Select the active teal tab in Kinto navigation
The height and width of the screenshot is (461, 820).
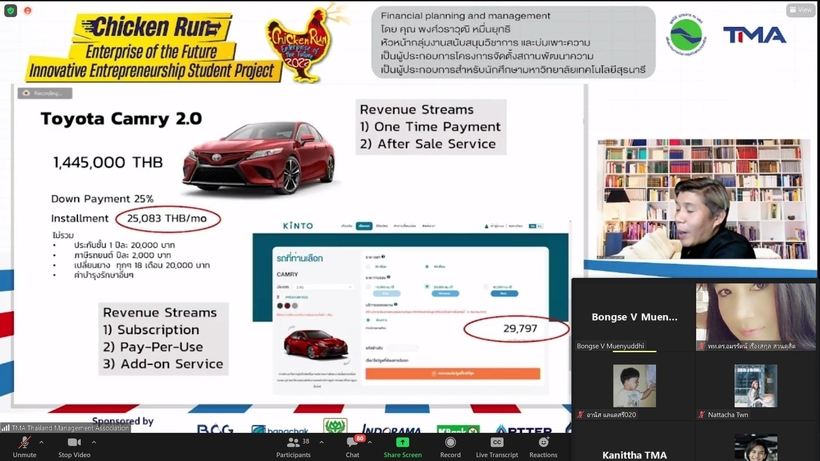click(364, 226)
